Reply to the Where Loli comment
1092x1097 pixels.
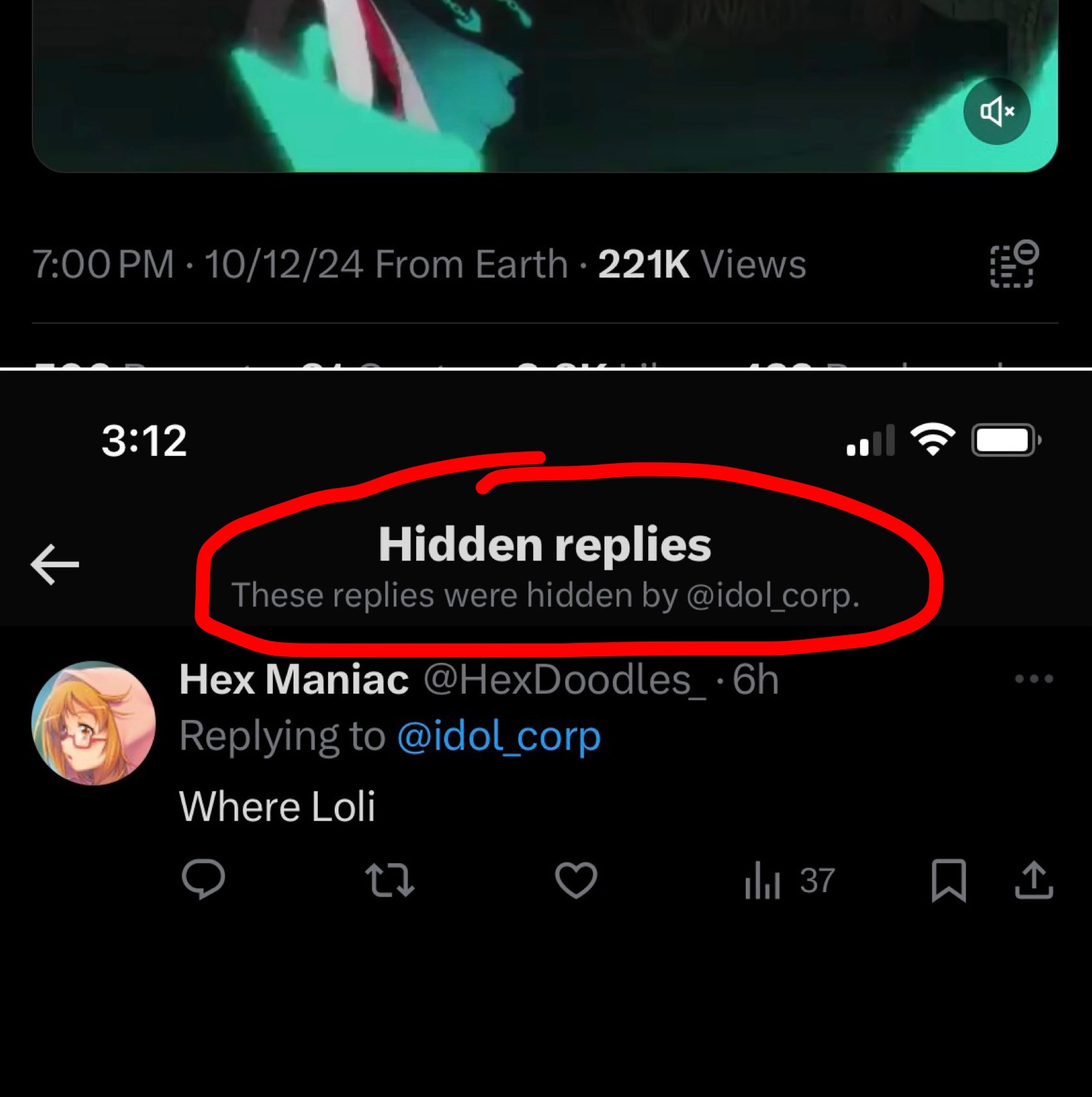(x=204, y=879)
